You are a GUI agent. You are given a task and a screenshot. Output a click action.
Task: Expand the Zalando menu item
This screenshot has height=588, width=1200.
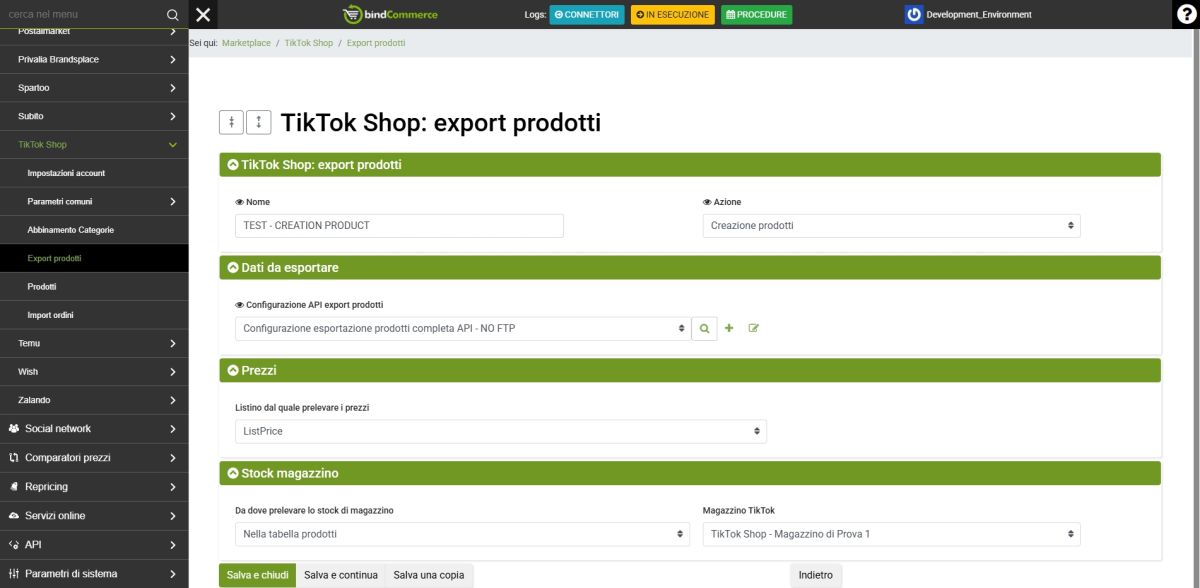tap(94, 400)
